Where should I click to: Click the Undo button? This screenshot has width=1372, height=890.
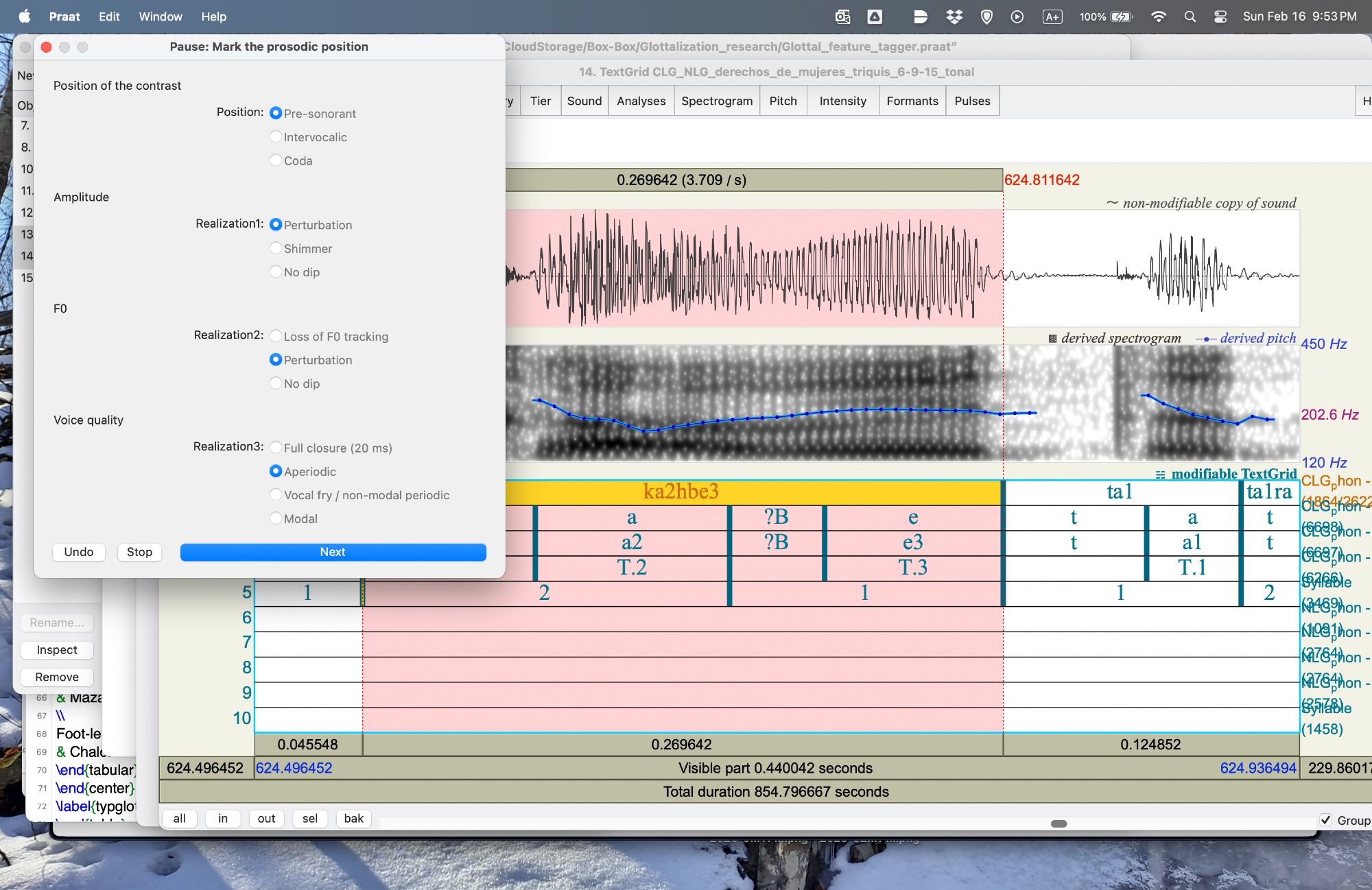[79, 552]
